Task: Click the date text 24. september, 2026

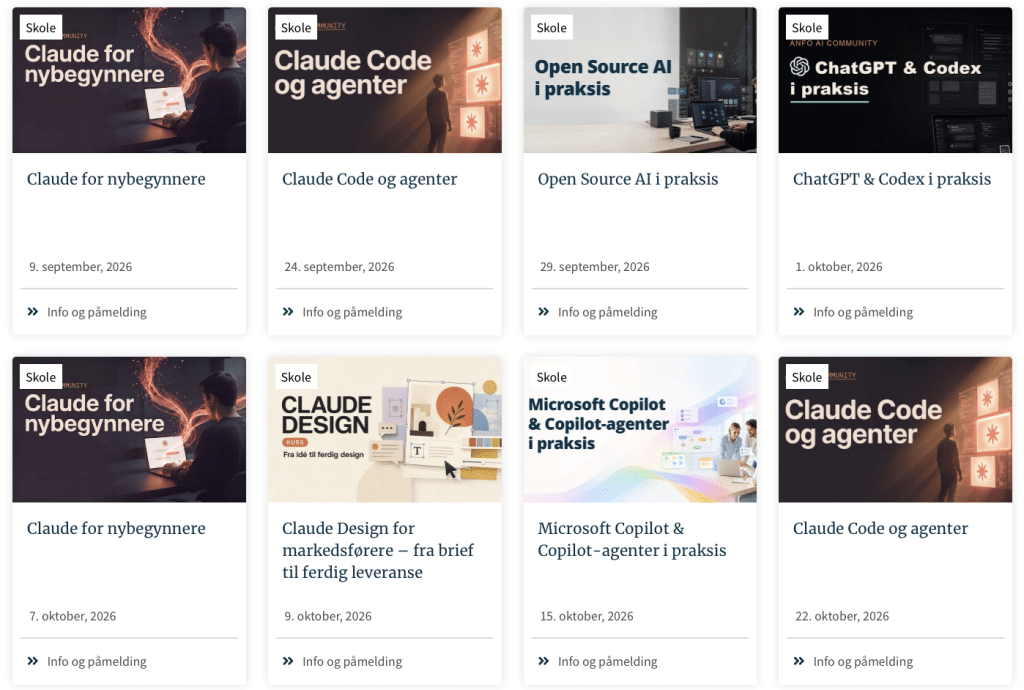Action: point(339,267)
